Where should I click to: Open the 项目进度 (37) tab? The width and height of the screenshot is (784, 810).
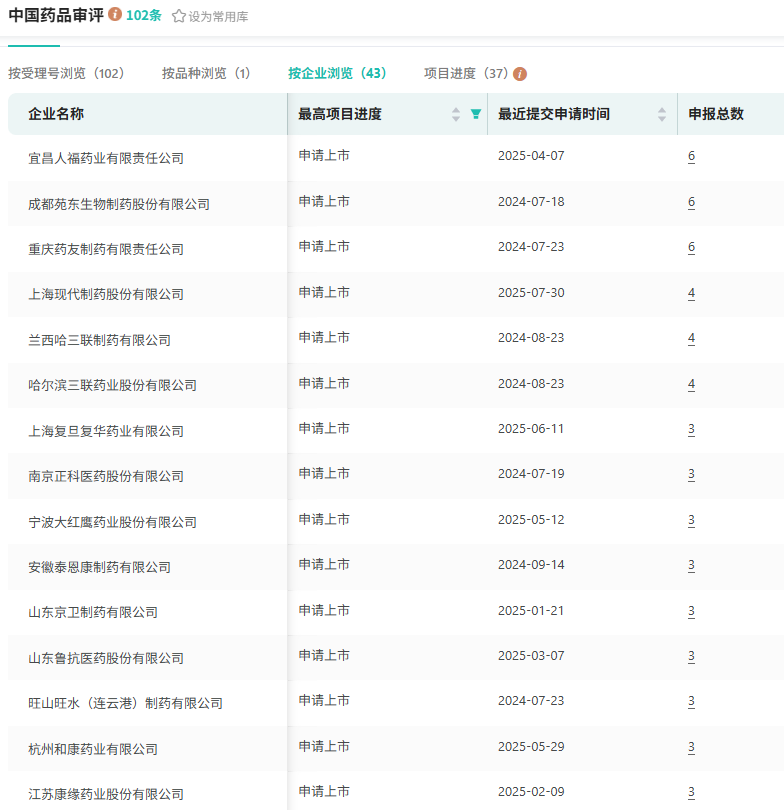click(466, 73)
